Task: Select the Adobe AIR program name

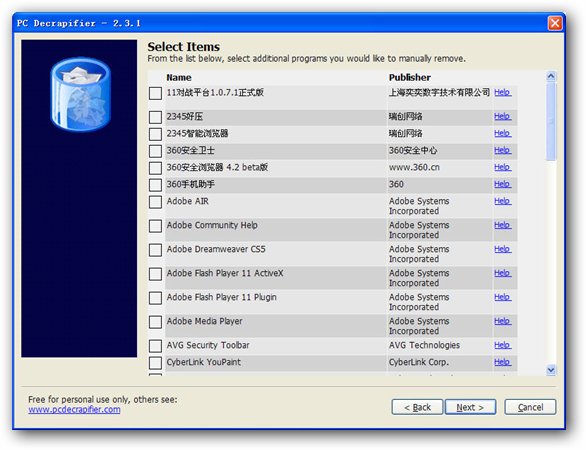Action: 188,201
